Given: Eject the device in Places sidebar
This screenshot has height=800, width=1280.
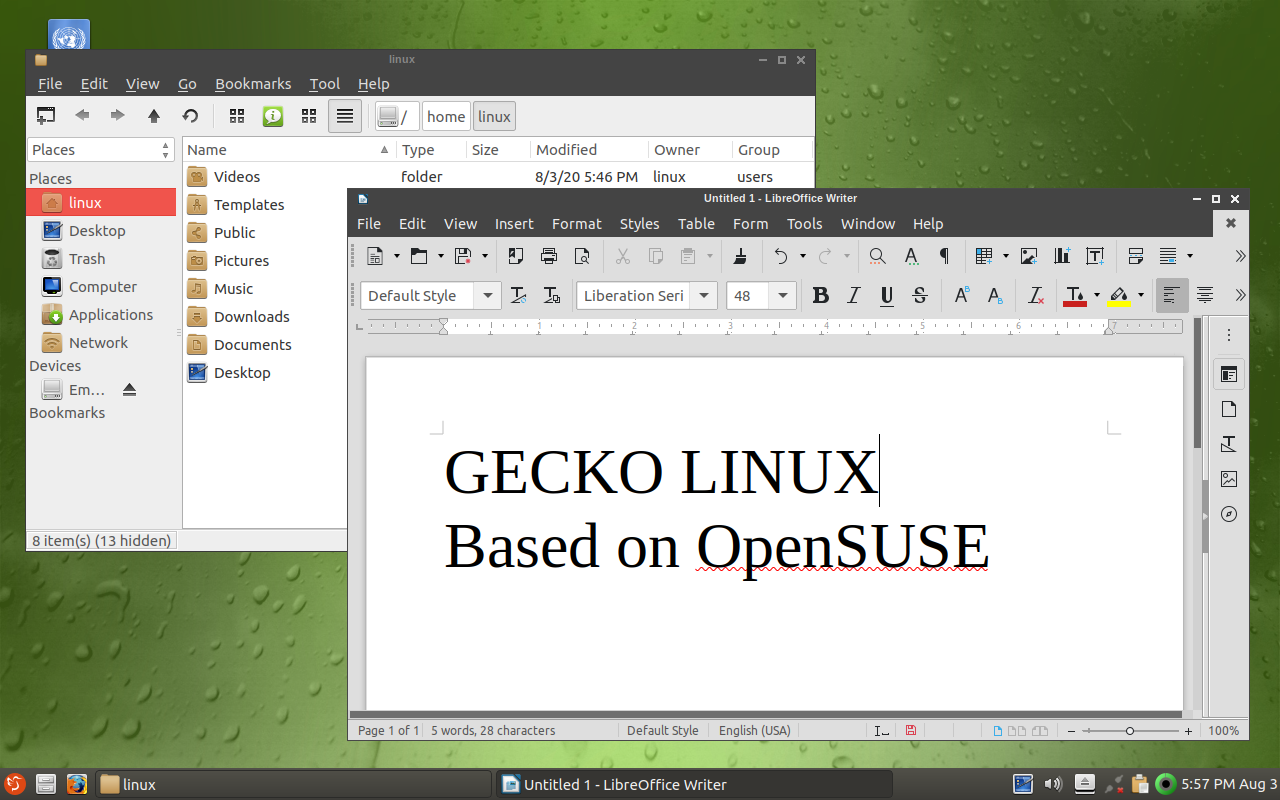Looking at the screenshot, I should click(x=129, y=390).
